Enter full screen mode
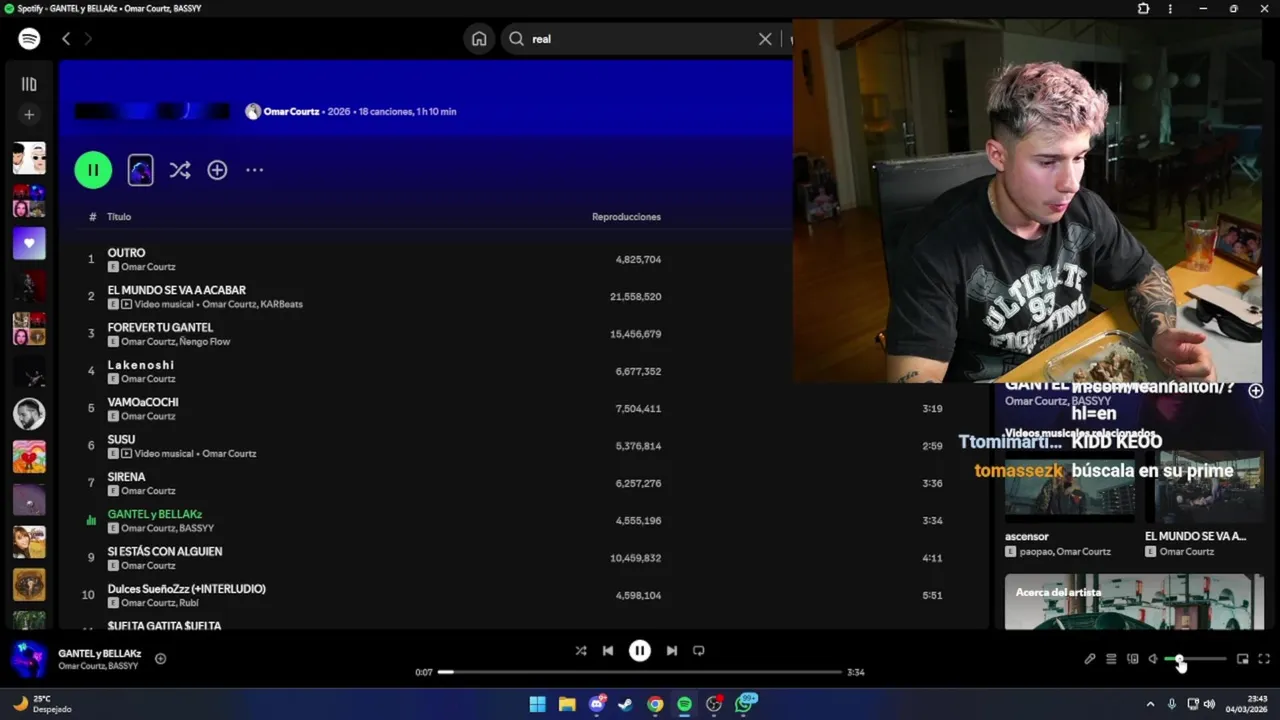Screen dimensions: 1280x720 pos(1264,659)
